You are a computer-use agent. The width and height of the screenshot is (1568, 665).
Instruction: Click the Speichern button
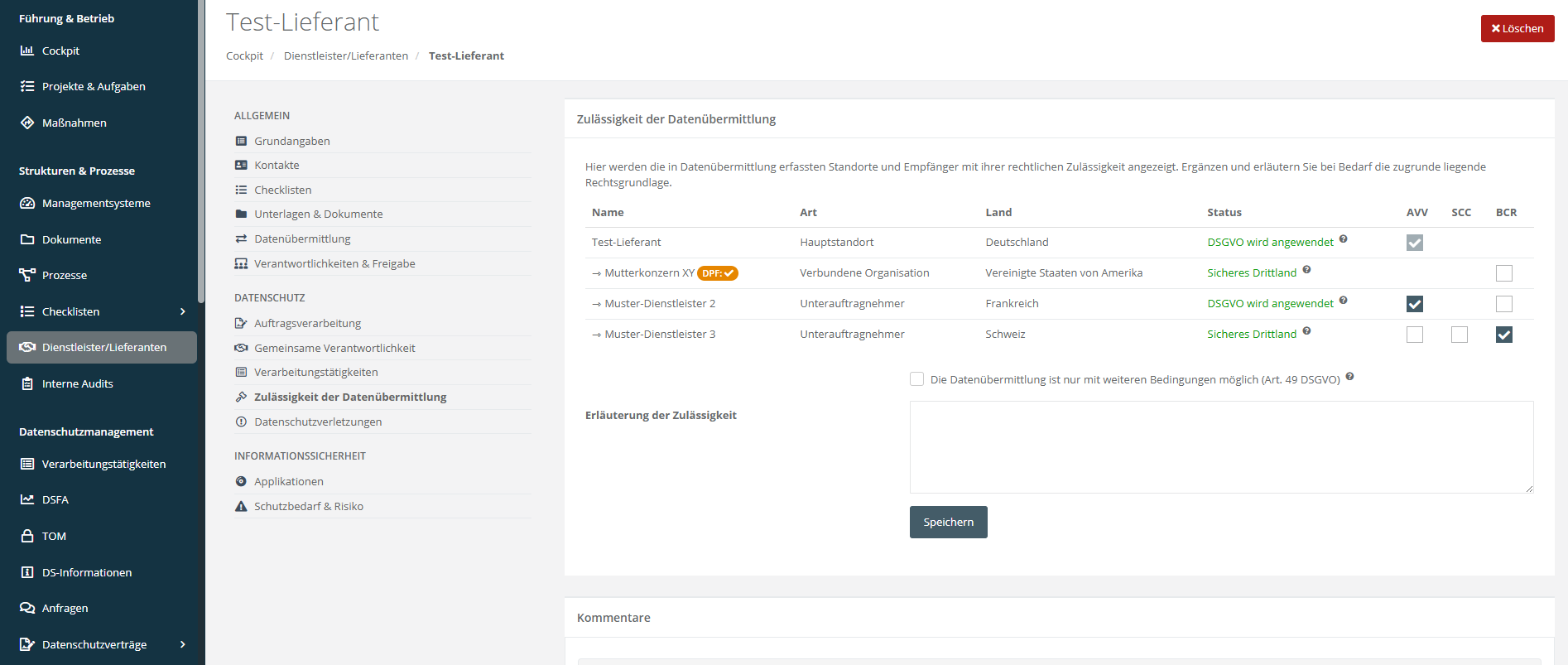(948, 522)
